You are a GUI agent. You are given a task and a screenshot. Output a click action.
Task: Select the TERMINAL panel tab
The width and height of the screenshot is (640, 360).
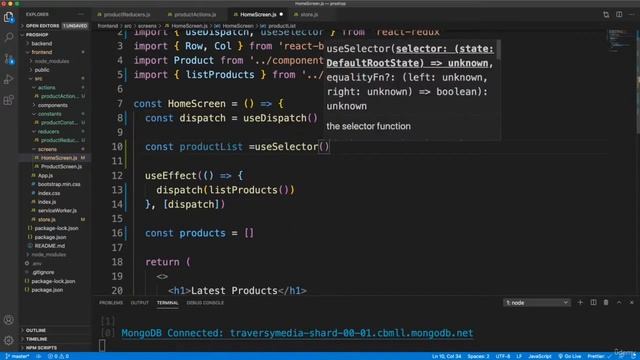tap(167, 303)
